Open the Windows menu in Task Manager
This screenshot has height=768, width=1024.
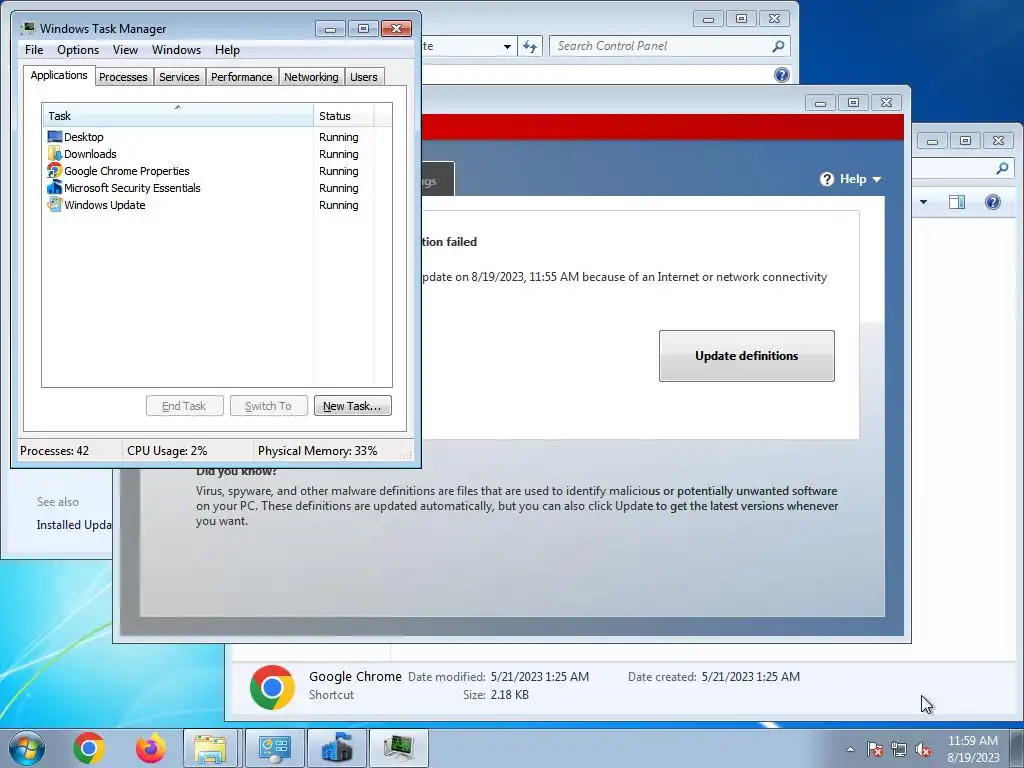click(x=176, y=50)
